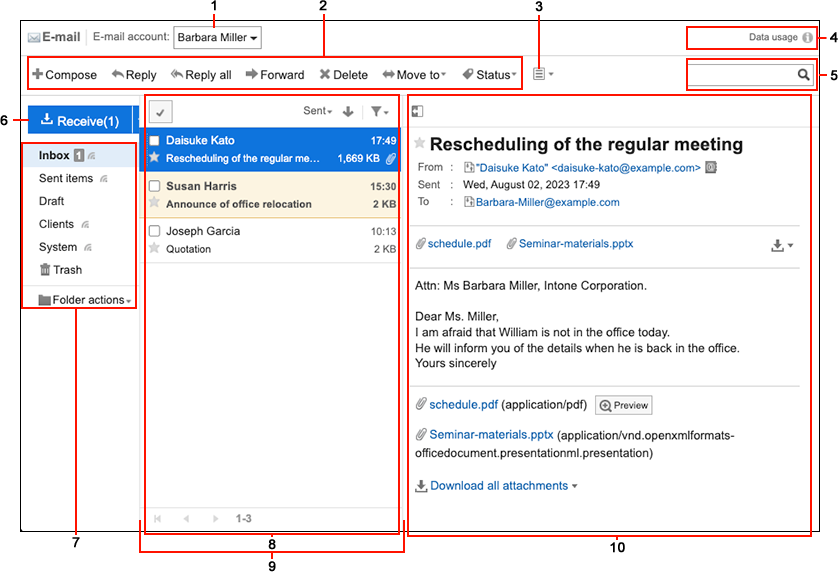This screenshot has height=572, width=840.
Task: Click RSS icon next to Sent items
Action: 104,179
